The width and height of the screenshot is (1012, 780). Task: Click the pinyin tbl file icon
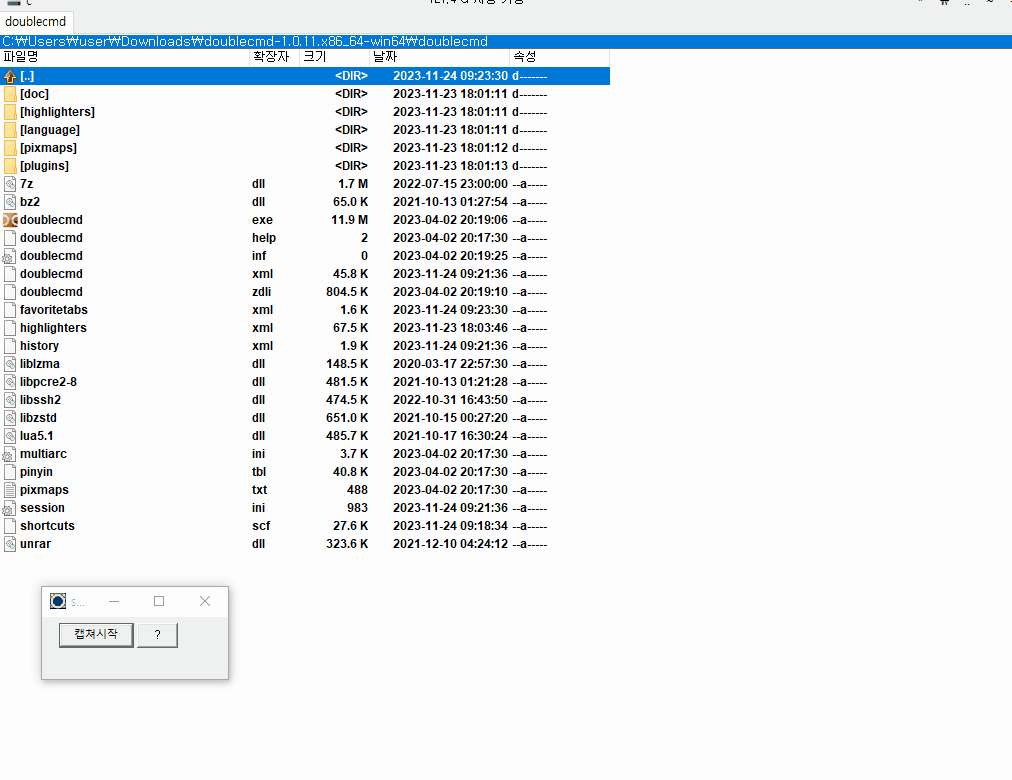click(10, 473)
